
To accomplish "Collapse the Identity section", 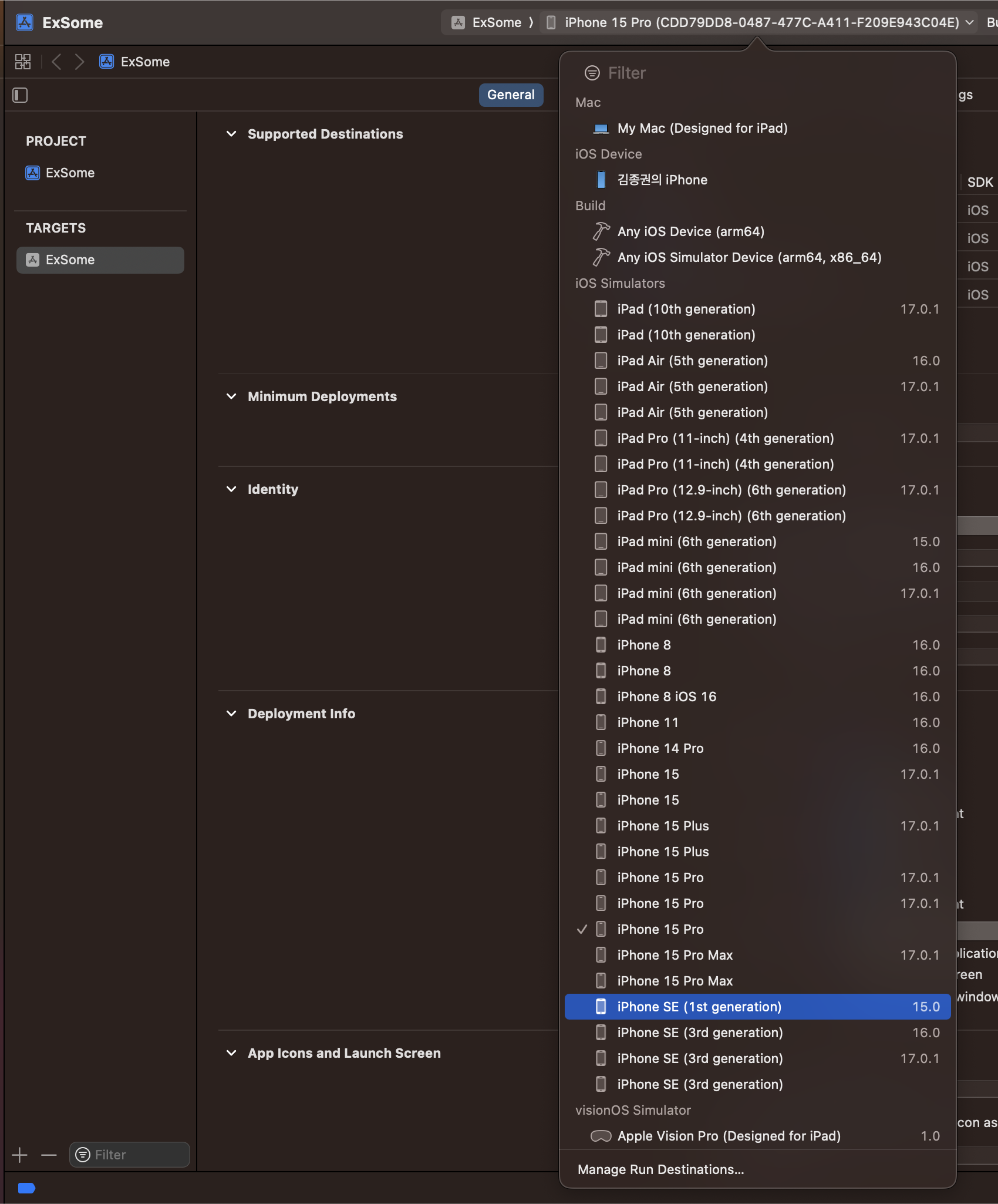I will [231, 489].
